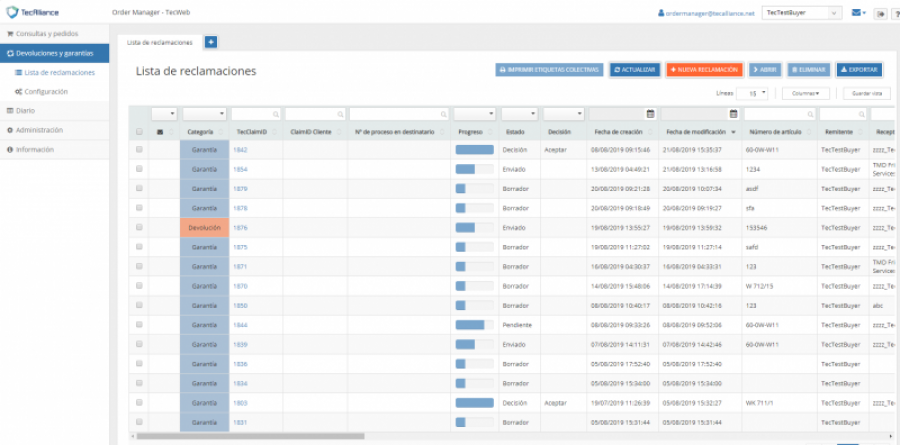This screenshot has height=445, width=900.
Task: Open the Información menu
Action: [x=55, y=150]
